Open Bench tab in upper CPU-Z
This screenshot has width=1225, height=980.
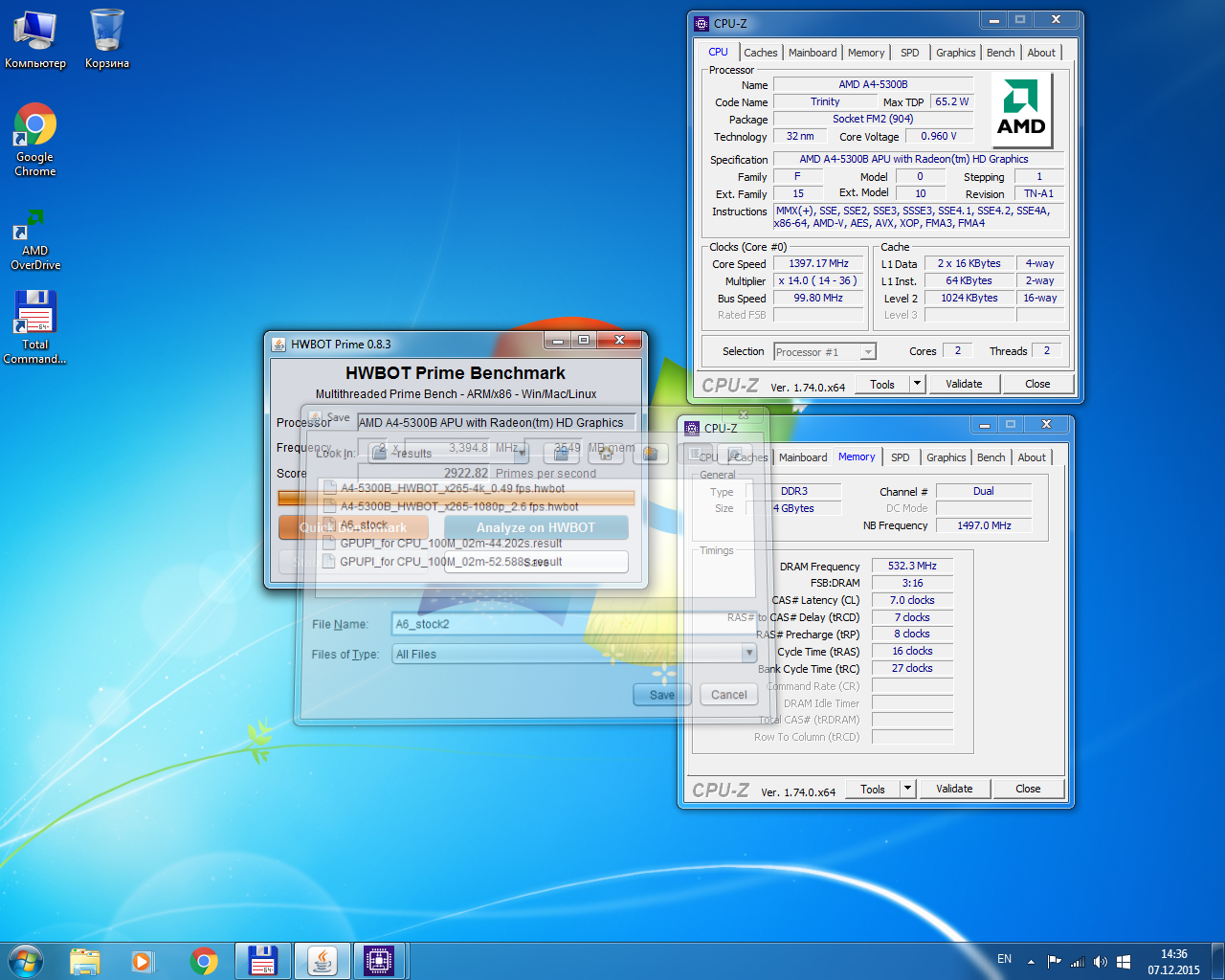coord(1001,53)
